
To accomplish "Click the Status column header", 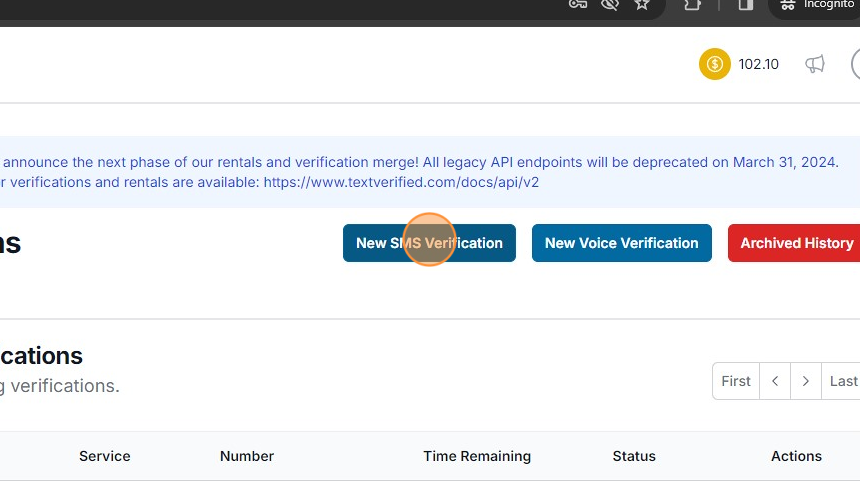I will pos(634,456).
